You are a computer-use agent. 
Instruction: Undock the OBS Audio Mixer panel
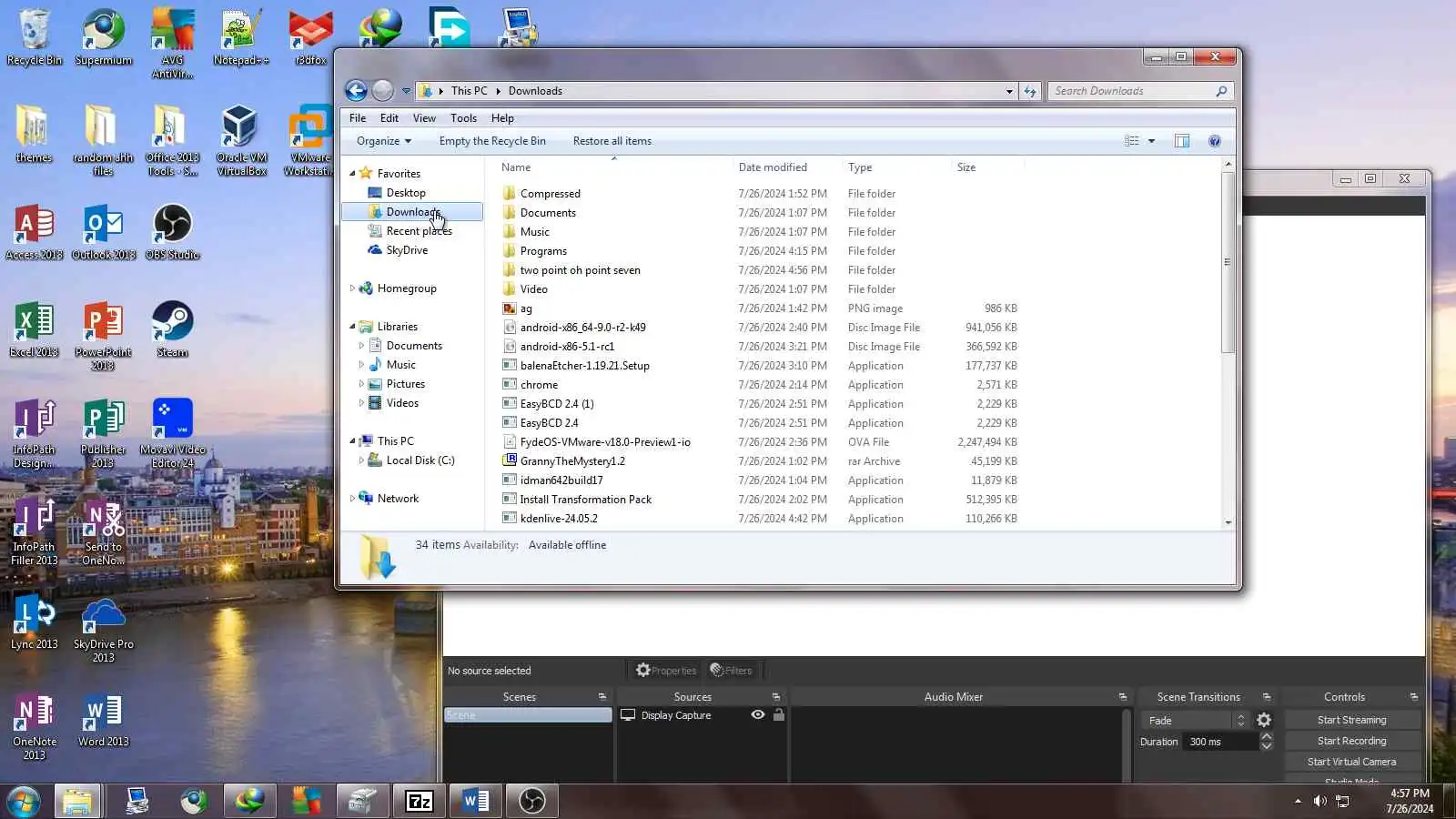tap(1123, 697)
